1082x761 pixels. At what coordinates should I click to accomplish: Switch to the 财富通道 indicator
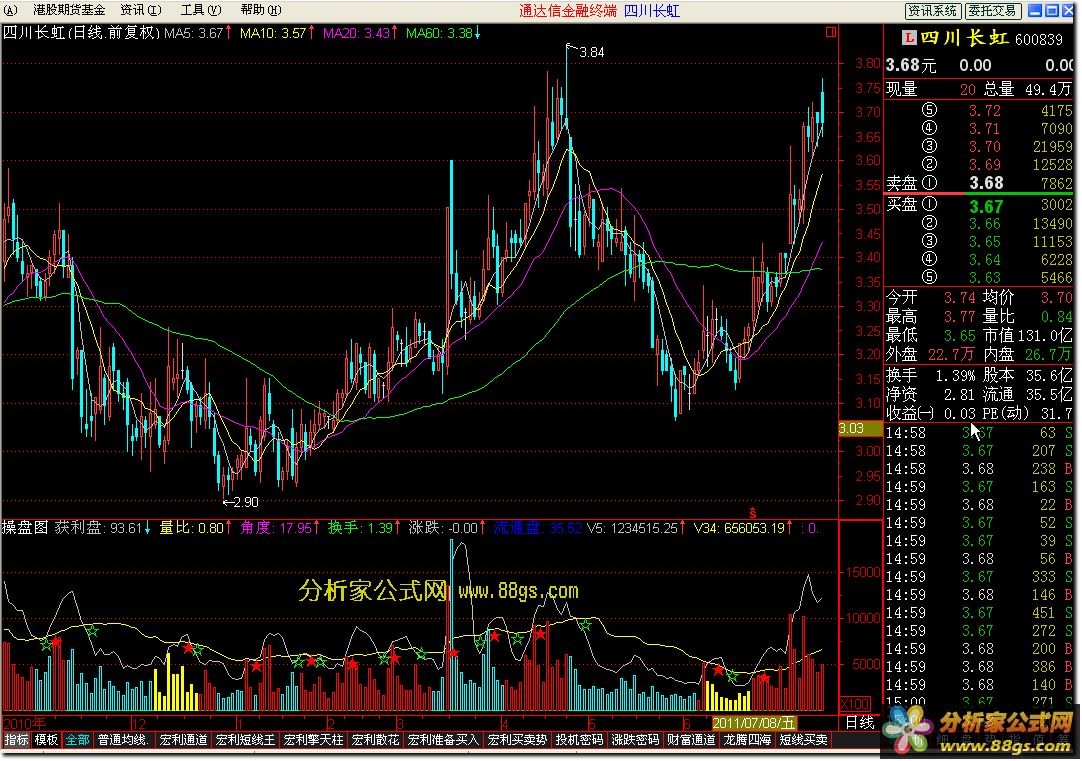coord(691,740)
